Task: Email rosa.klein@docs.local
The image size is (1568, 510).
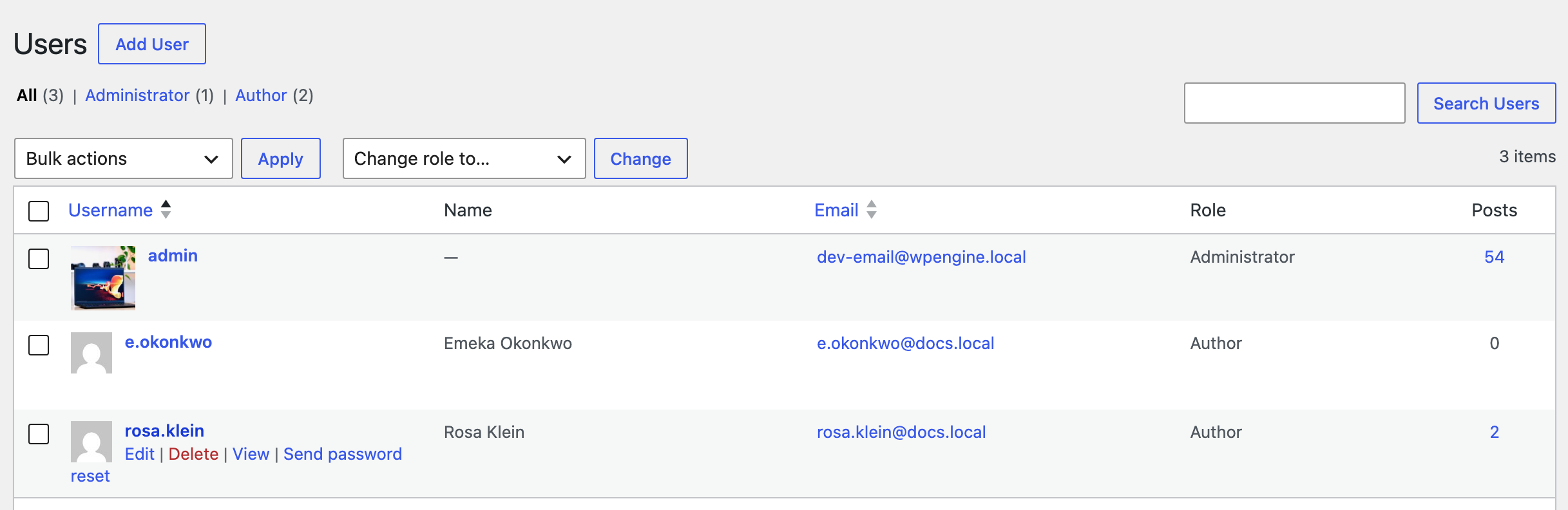Action: tap(901, 432)
